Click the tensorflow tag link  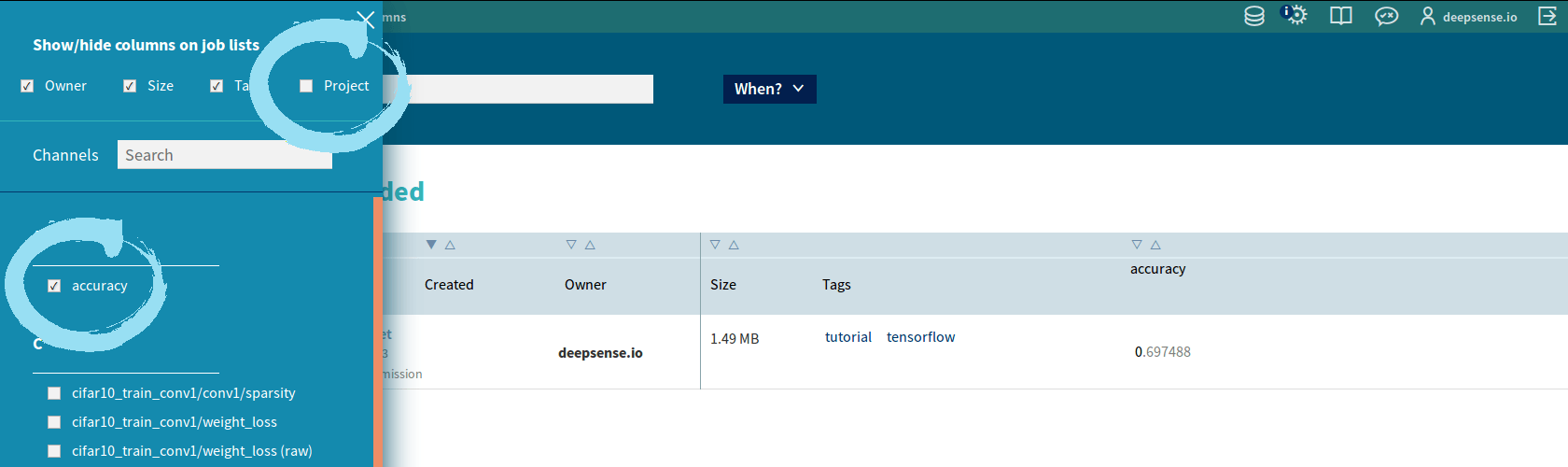[920, 337]
